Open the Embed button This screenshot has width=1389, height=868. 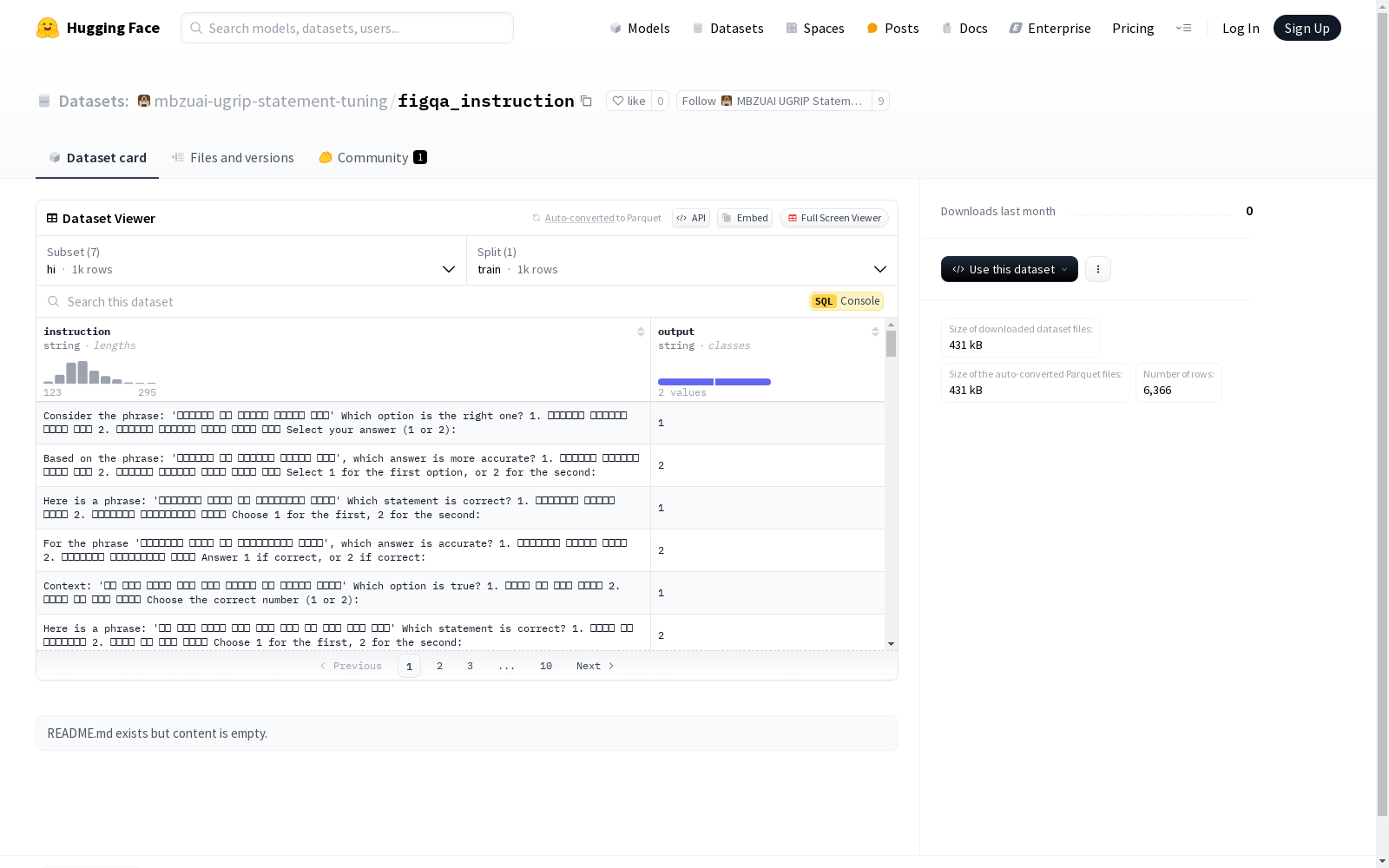[745, 218]
